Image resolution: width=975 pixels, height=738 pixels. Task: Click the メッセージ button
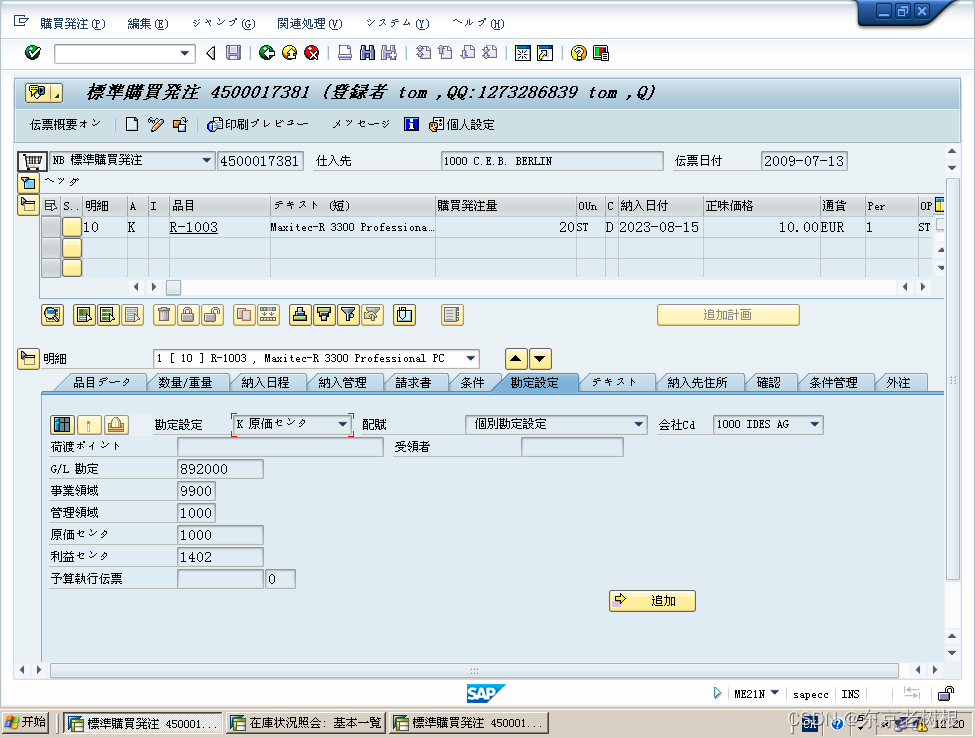pyautogui.click(x=361, y=124)
